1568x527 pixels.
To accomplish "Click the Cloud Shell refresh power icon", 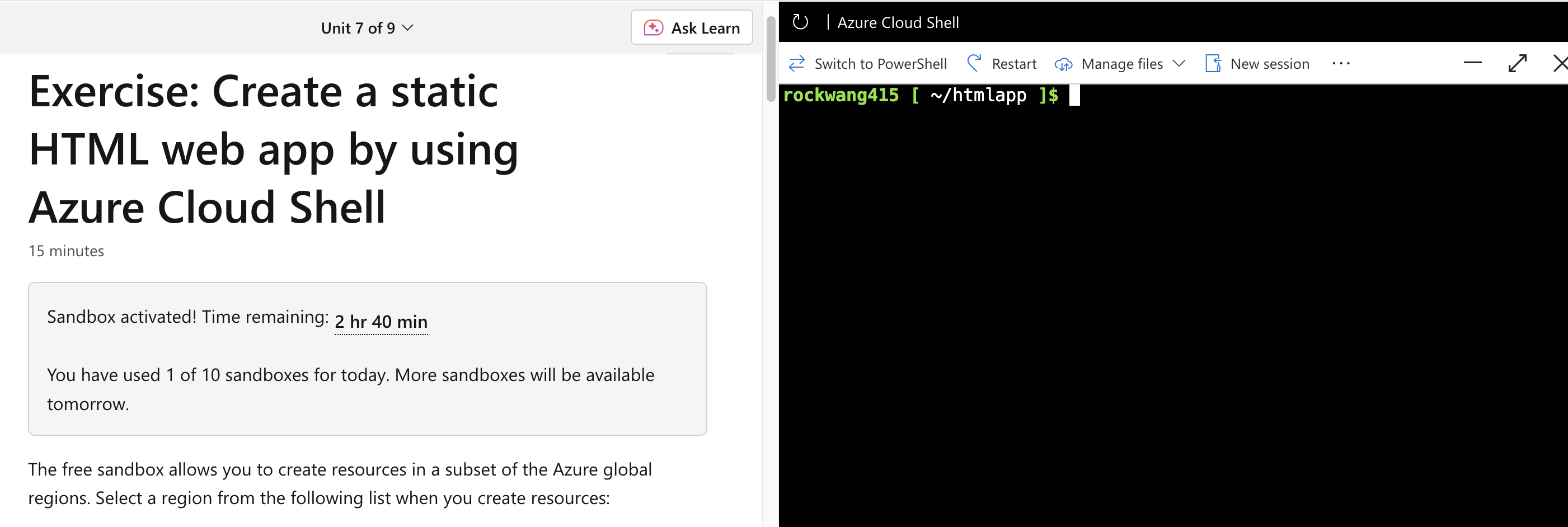I will point(800,22).
